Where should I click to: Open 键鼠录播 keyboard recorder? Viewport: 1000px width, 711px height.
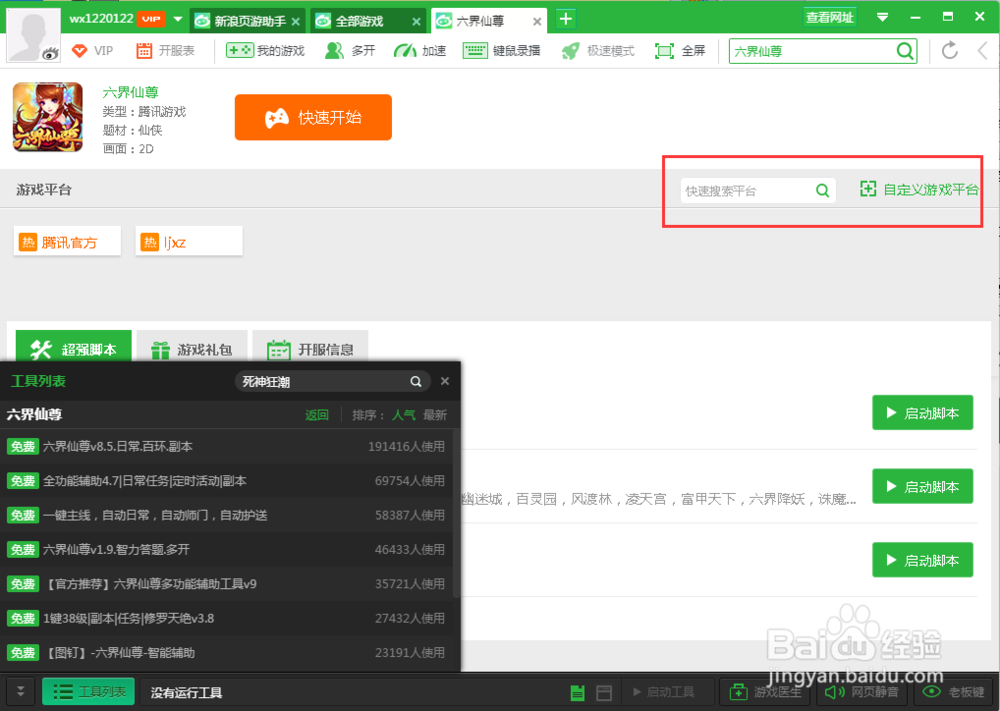tap(501, 51)
